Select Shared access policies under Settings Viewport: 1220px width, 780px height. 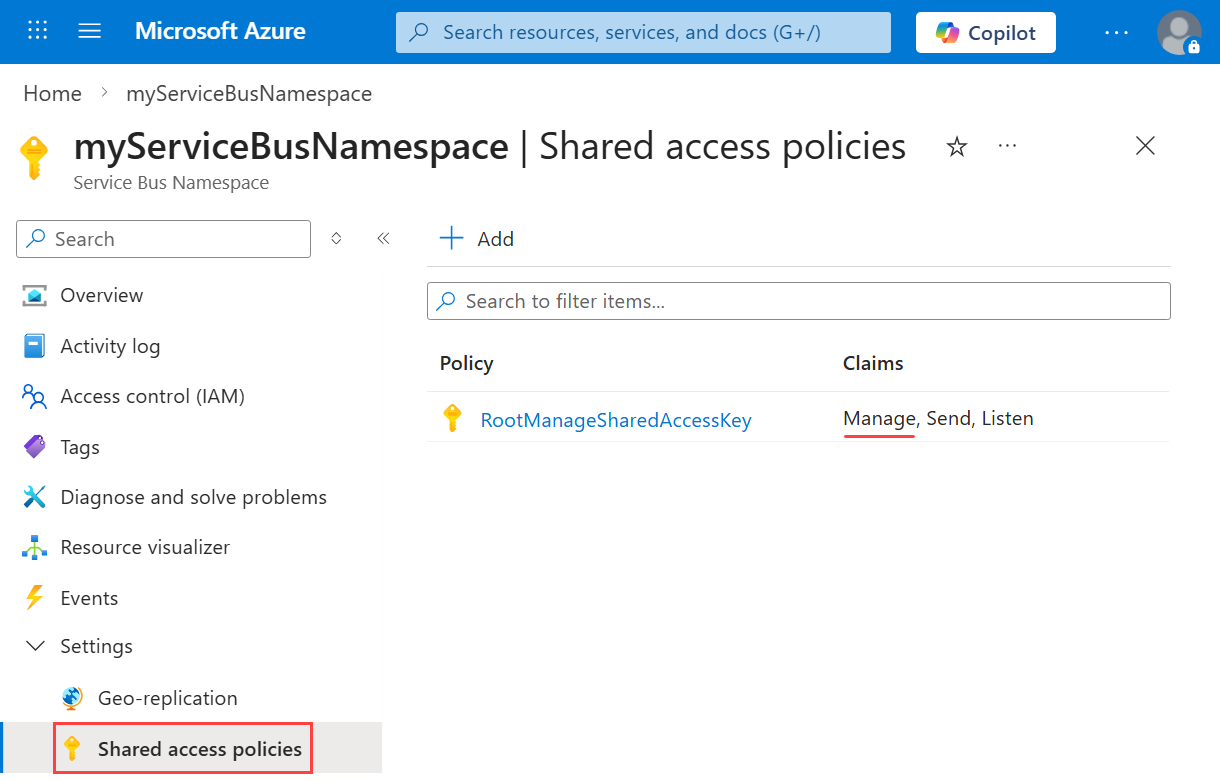(x=199, y=747)
